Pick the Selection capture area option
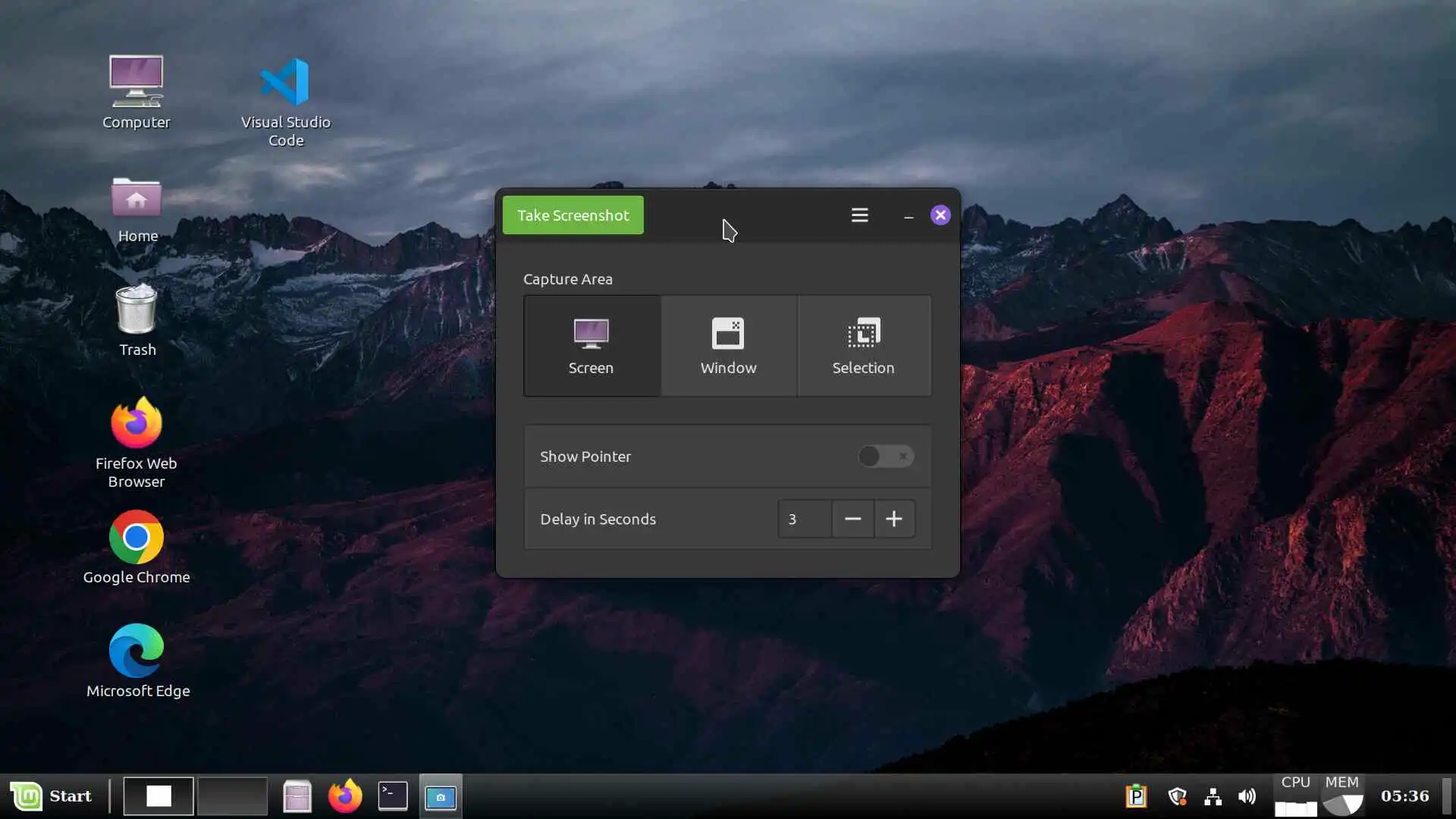 coord(863,346)
